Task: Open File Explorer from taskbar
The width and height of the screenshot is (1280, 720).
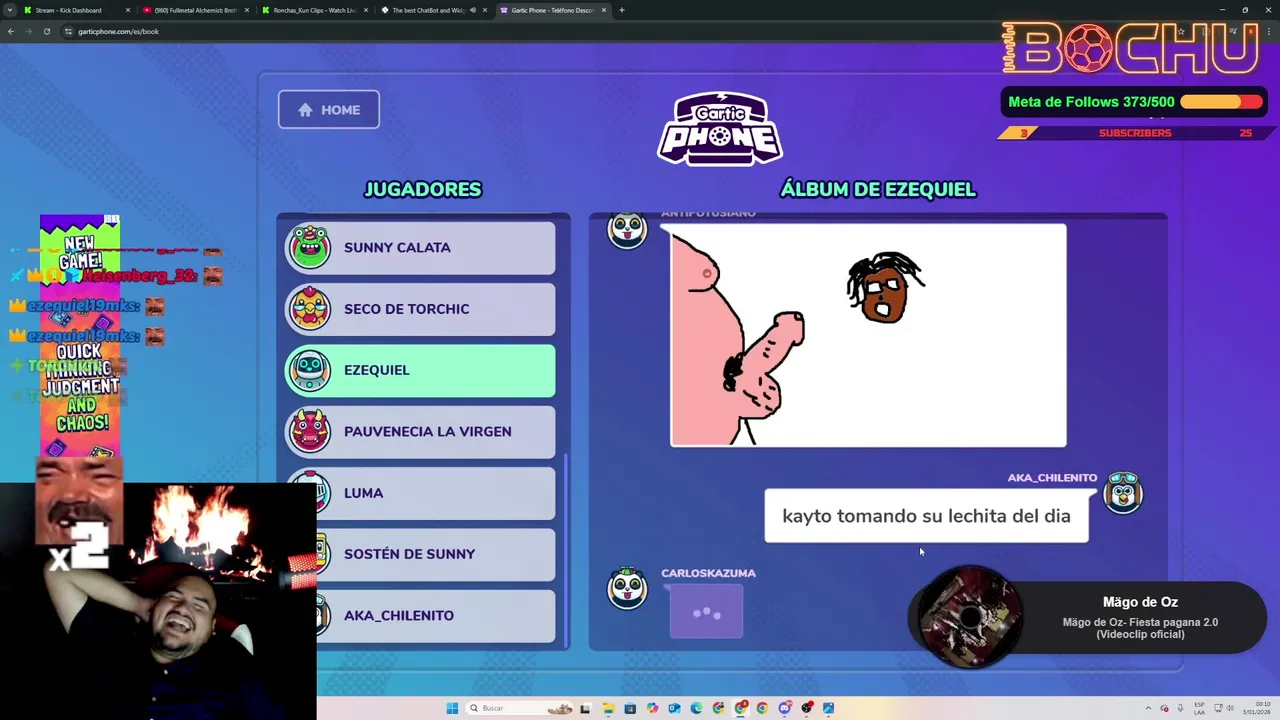Action: tap(608, 708)
